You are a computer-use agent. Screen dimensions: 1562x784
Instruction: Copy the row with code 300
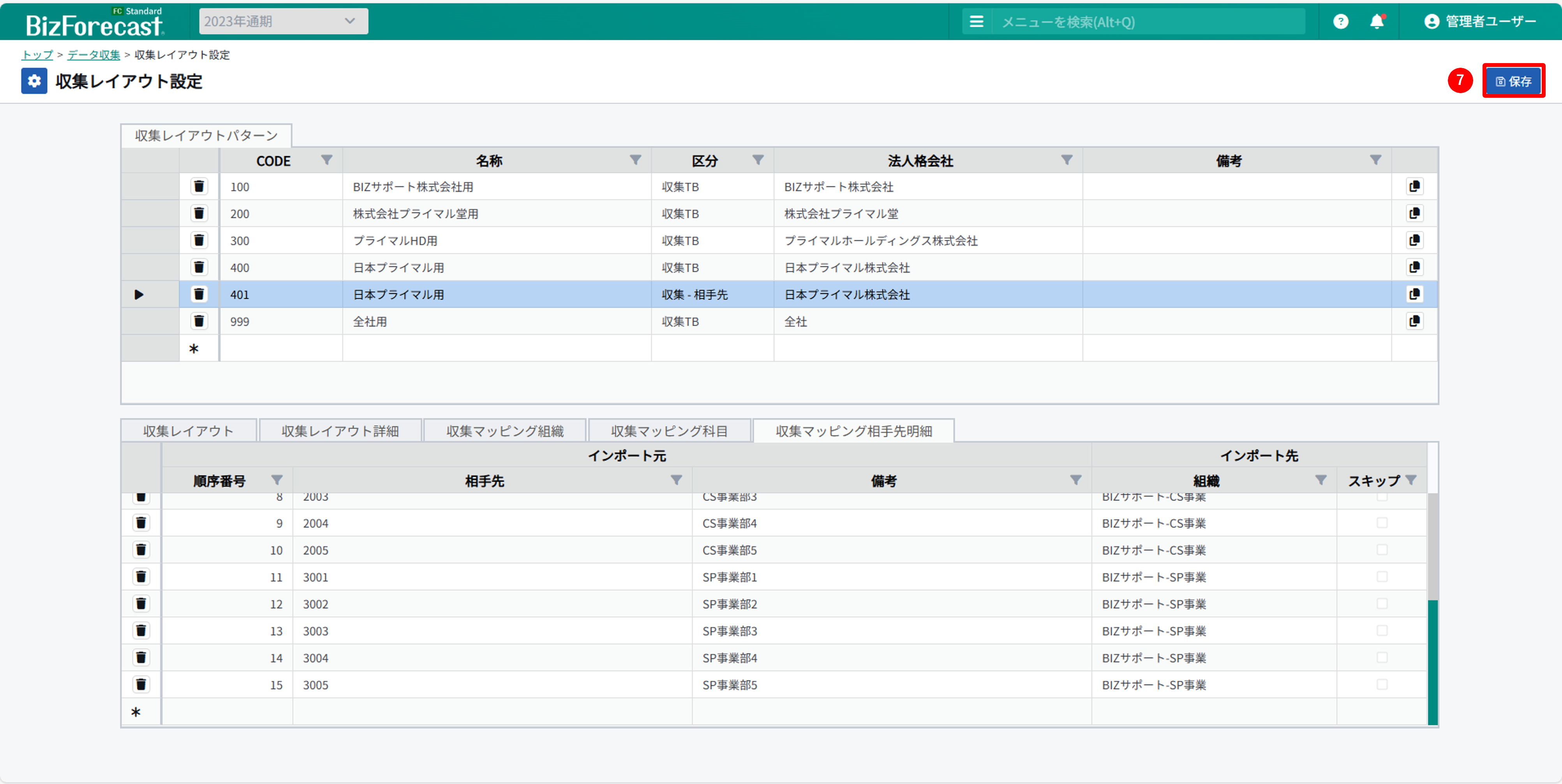[x=1414, y=240]
